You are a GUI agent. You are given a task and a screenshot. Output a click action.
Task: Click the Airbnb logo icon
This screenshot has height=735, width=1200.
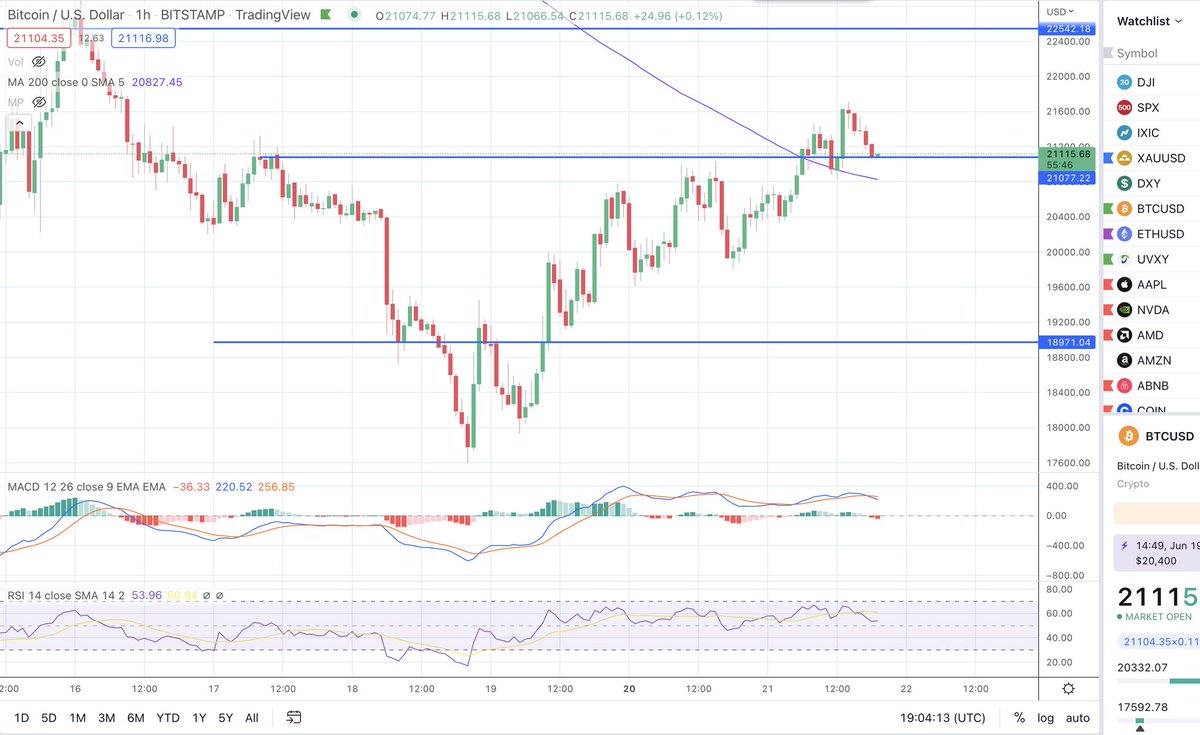pyautogui.click(x=1124, y=386)
